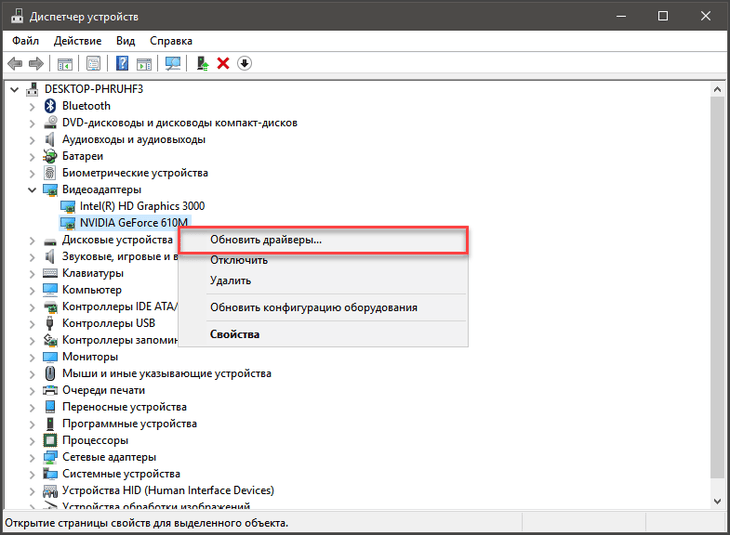730x535 pixels.
Task: Click the printer icon beside Очереди печати
Action: [50, 390]
